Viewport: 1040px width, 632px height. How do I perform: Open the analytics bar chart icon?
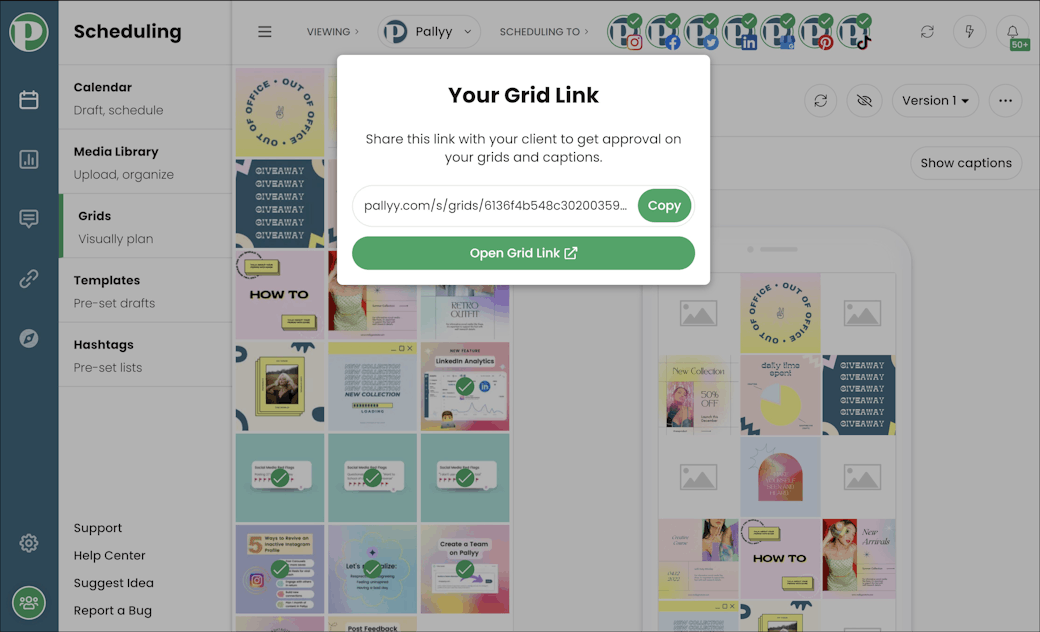tap(29, 159)
